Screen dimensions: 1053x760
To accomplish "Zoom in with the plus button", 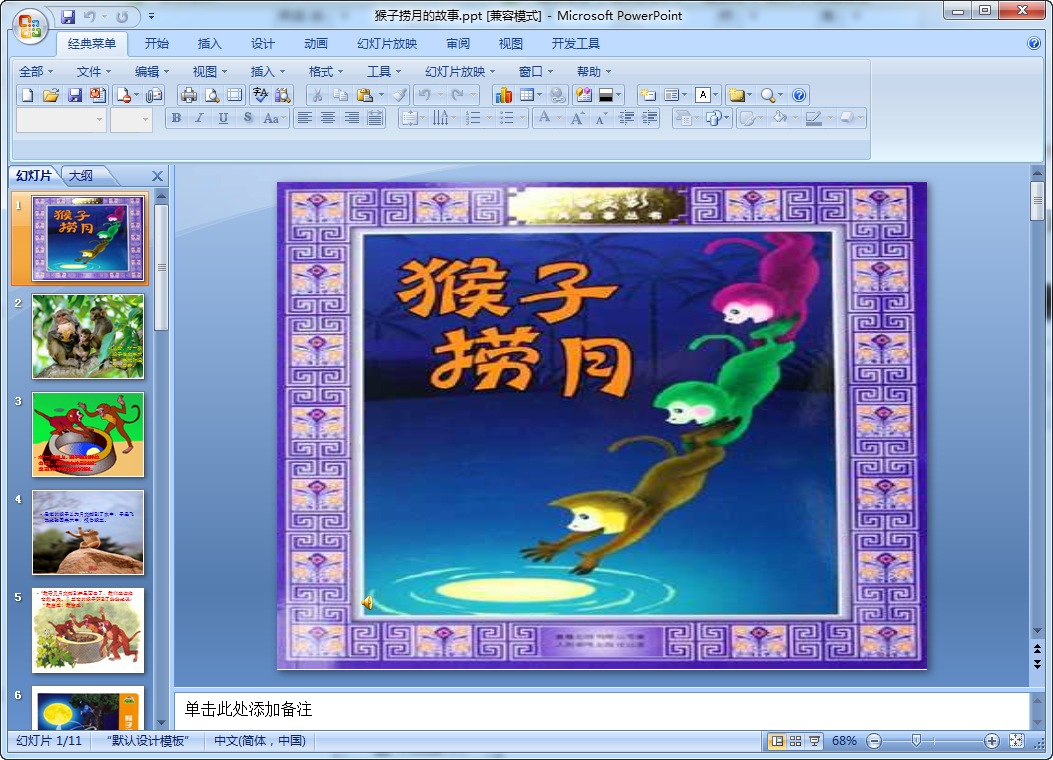I will 991,741.
